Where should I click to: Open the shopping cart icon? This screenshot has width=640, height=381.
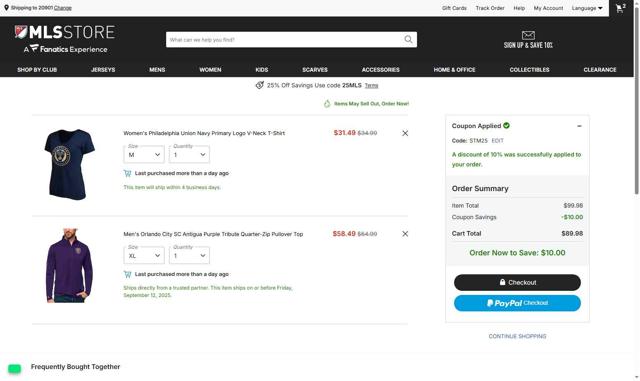tap(621, 8)
